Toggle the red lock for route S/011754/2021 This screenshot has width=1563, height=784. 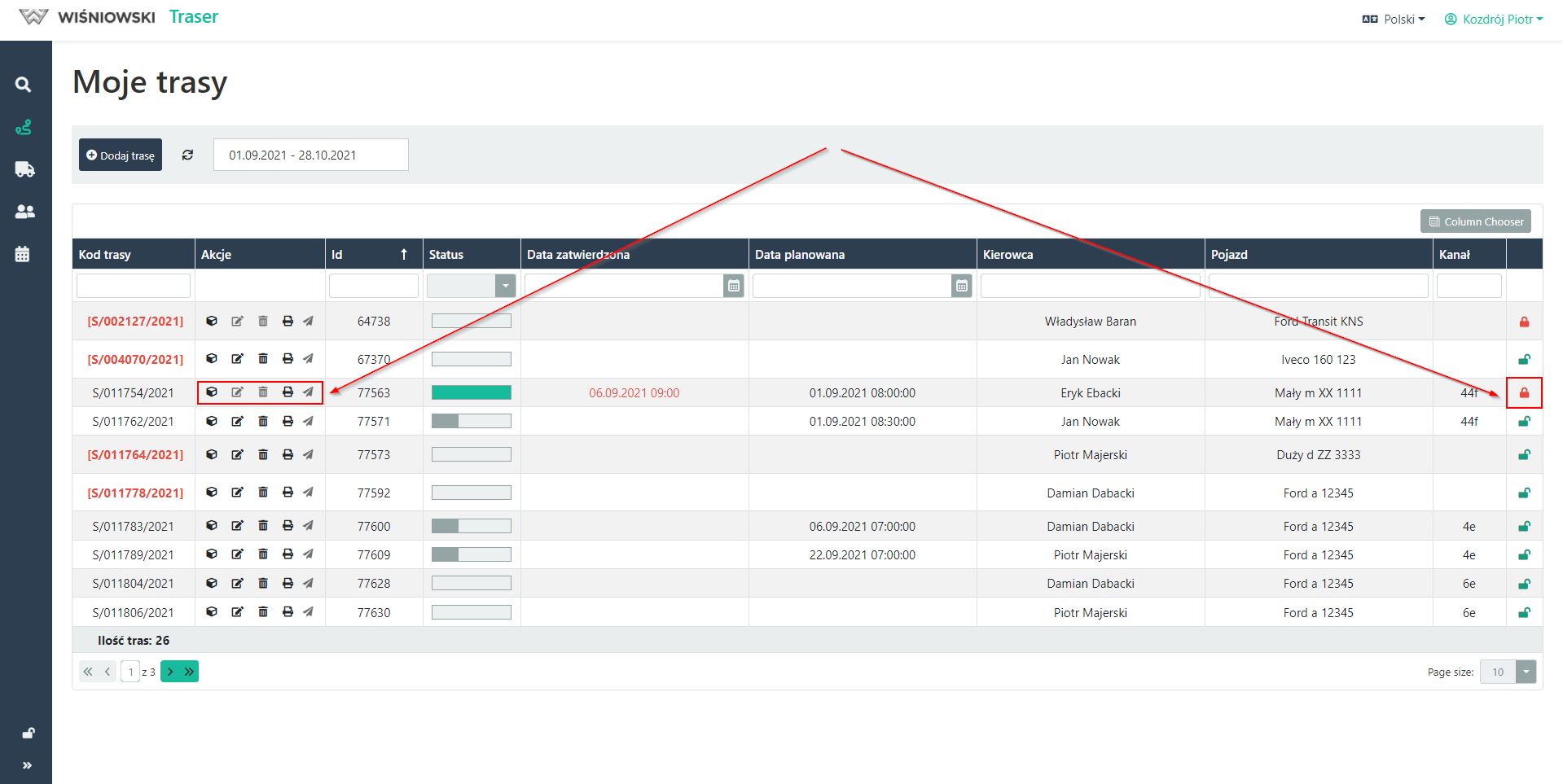click(x=1524, y=393)
